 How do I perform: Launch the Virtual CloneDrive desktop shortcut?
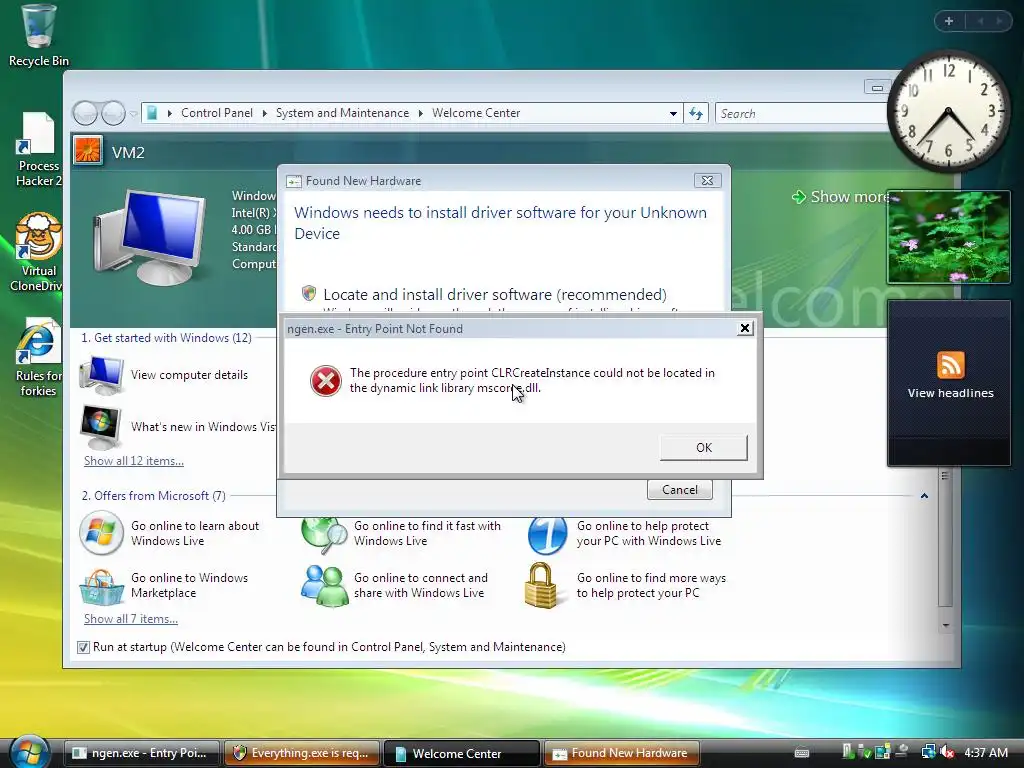[38, 251]
